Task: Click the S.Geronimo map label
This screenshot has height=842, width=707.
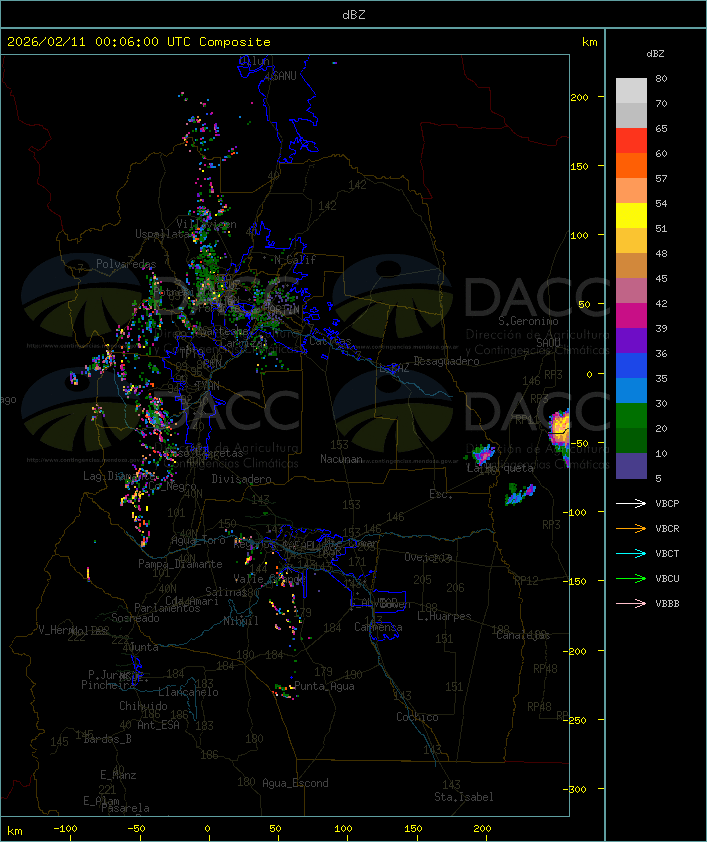Action: click(528, 321)
